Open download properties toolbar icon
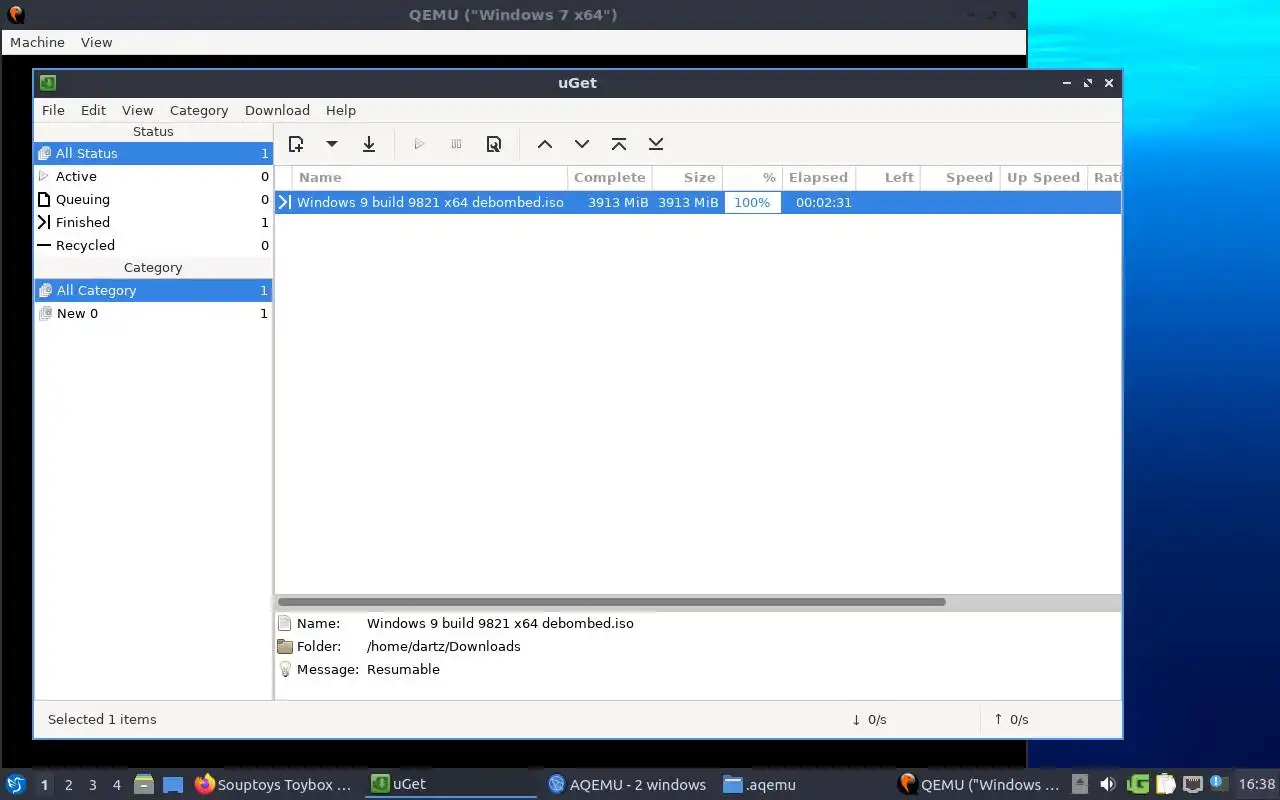The image size is (1280, 800). [x=493, y=144]
